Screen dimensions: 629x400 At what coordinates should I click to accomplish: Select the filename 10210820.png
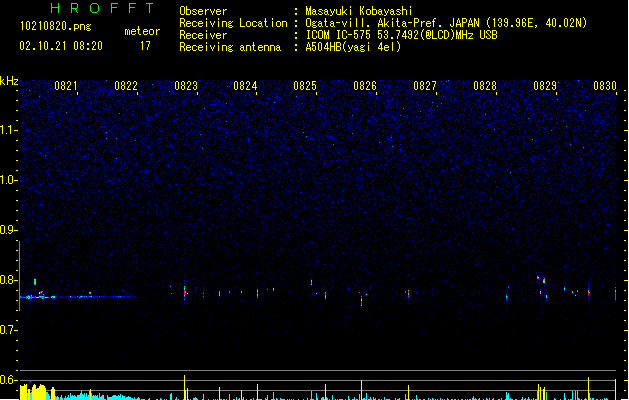[x=56, y=26]
